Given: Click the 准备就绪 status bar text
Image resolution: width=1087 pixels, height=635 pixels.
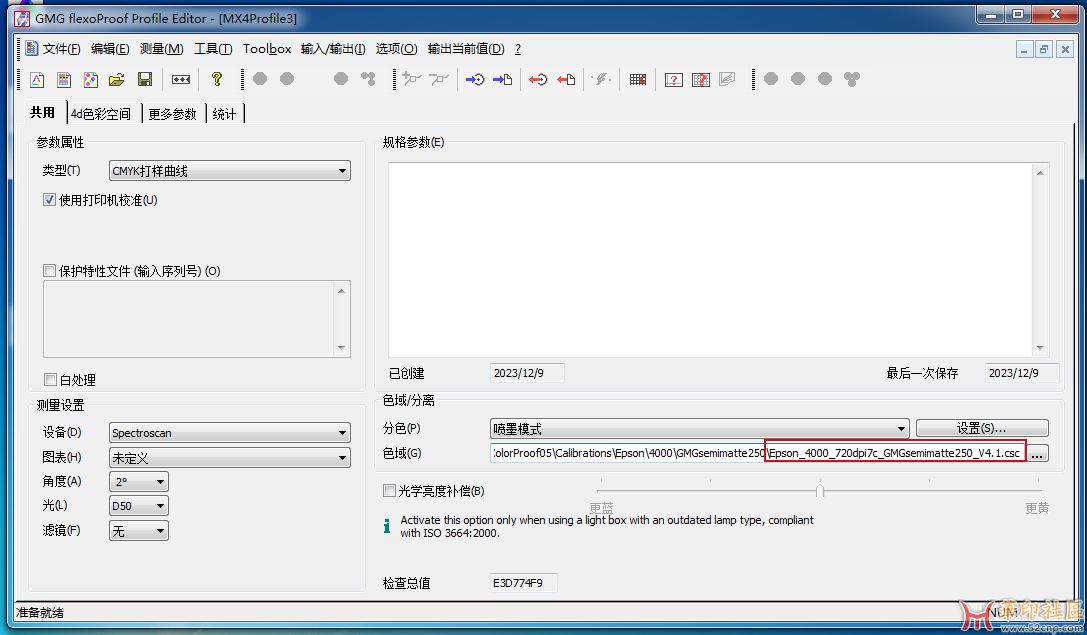Looking at the screenshot, I should 40,613.
